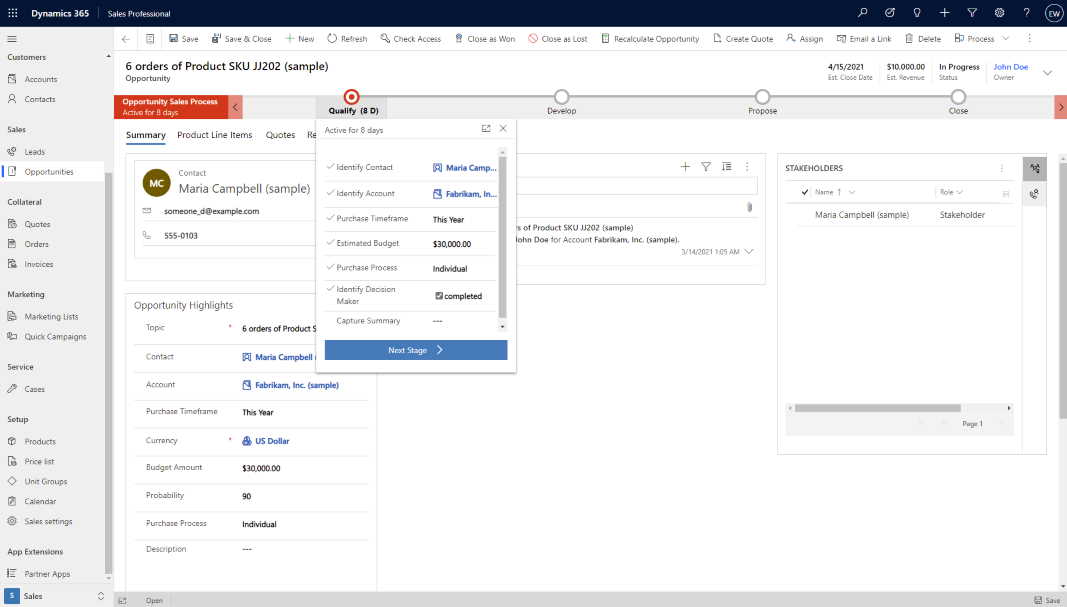Click Save in the bottom status bar
1067x607 pixels.
(x=1047, y=600)
